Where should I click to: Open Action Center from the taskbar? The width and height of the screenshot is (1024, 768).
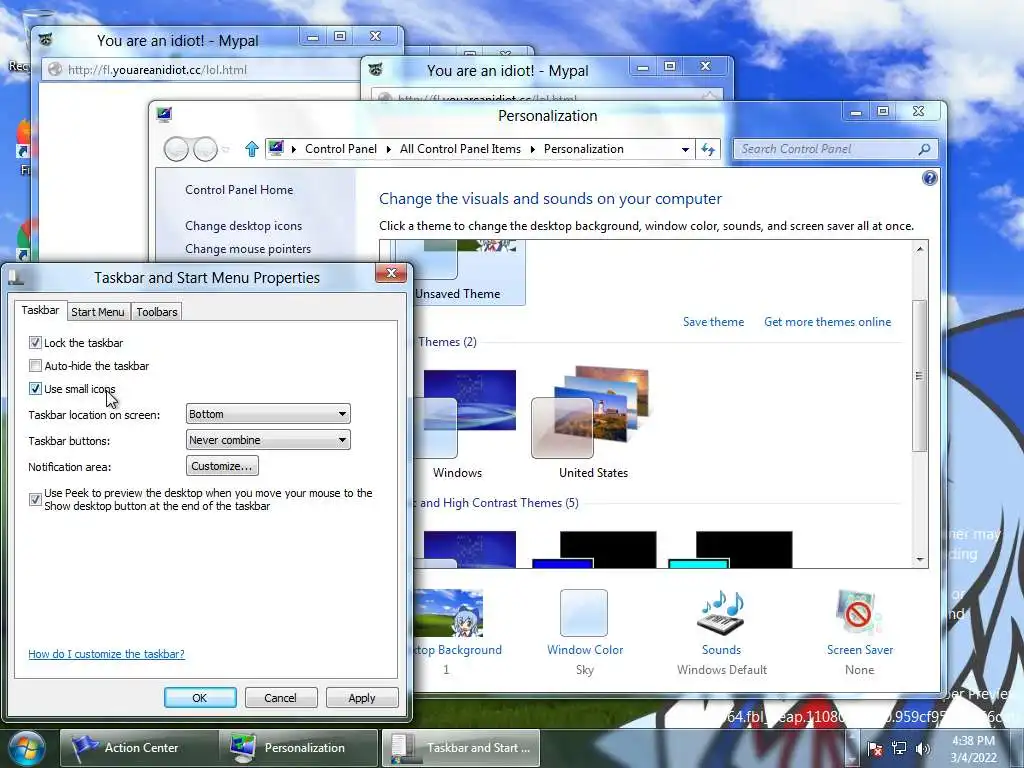139,748
